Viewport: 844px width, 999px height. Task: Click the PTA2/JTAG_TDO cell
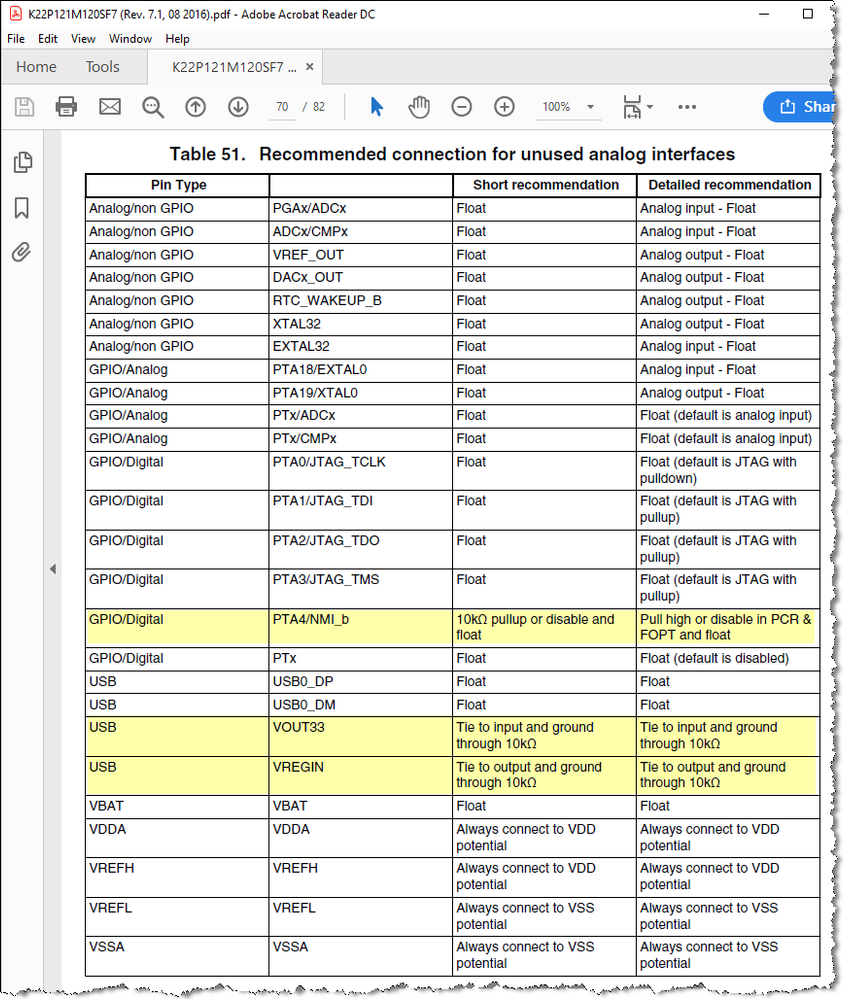point(361,549)
